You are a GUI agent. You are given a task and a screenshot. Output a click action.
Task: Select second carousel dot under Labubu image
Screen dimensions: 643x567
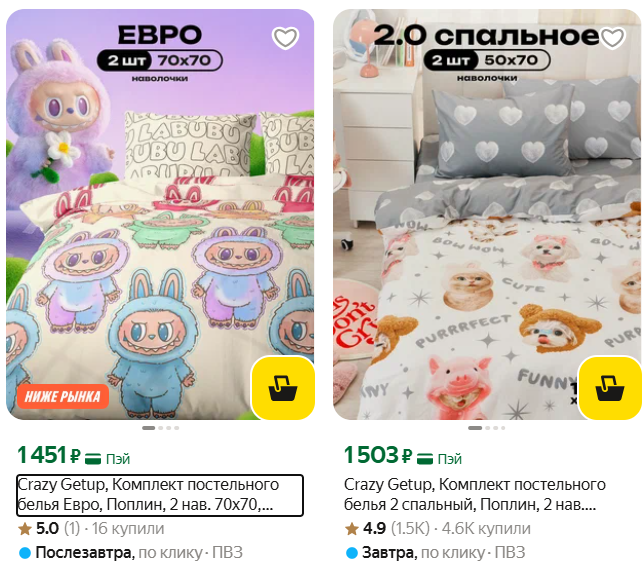click(161, 428)
